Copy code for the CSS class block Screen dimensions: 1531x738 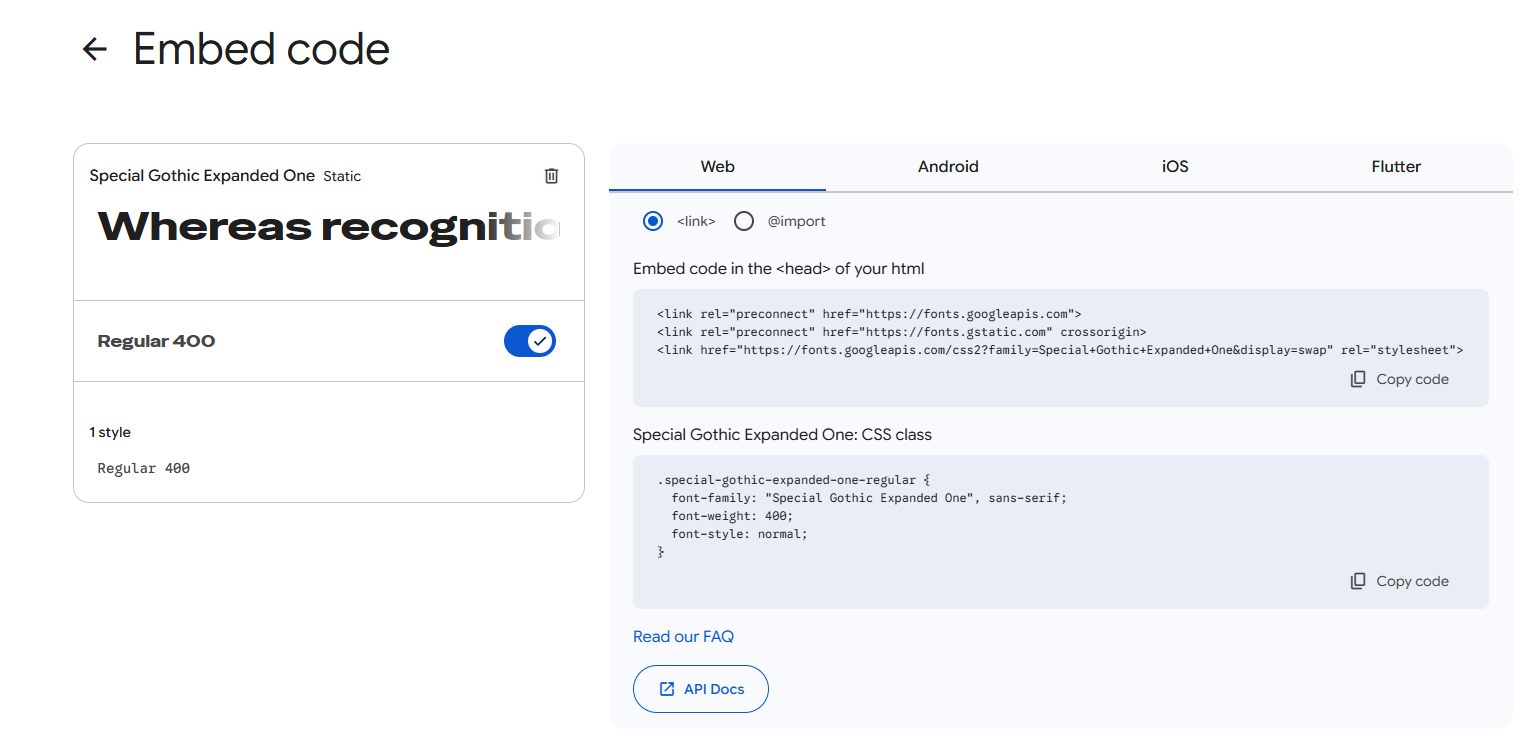[1399, 581]
